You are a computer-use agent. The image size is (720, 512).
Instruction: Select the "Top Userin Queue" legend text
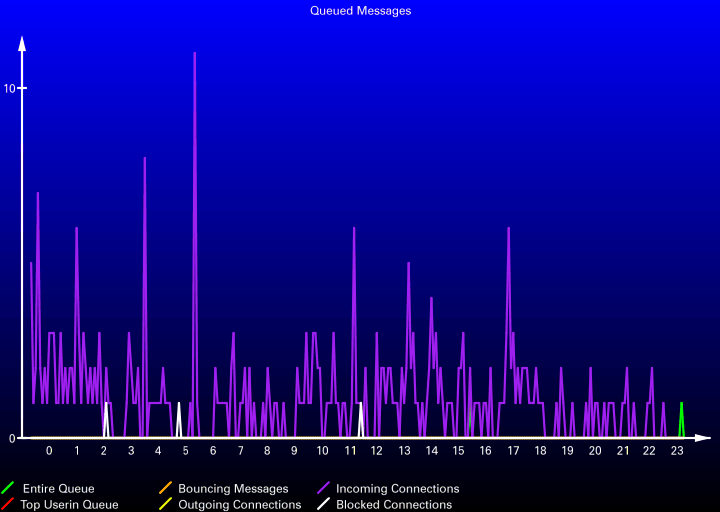(x=69, y=505)
